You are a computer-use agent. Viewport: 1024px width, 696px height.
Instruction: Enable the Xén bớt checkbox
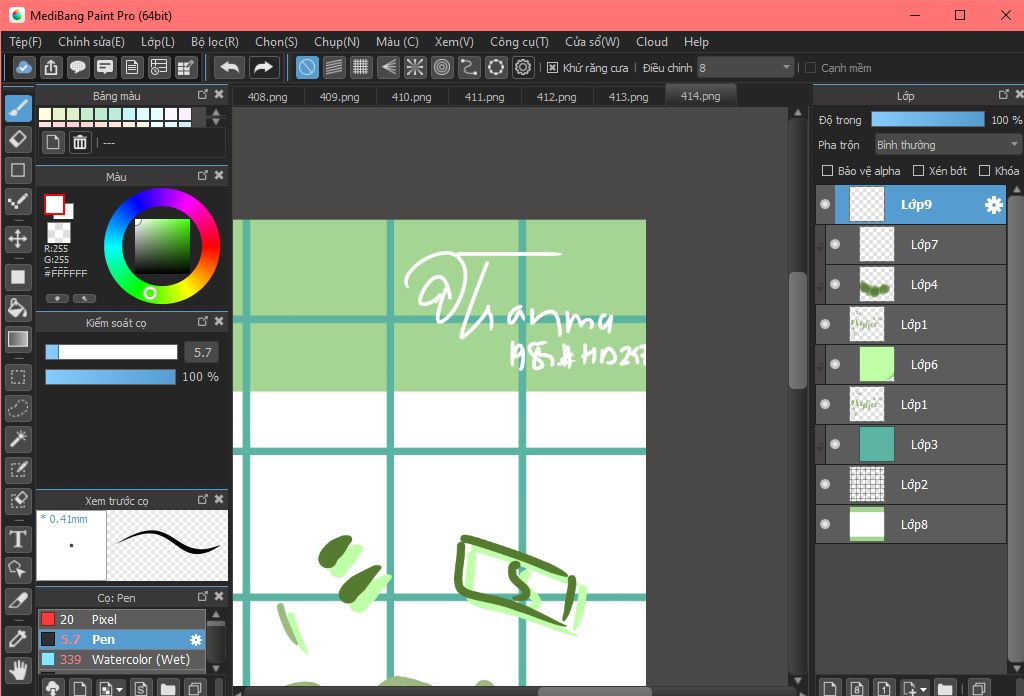point(918,170)
